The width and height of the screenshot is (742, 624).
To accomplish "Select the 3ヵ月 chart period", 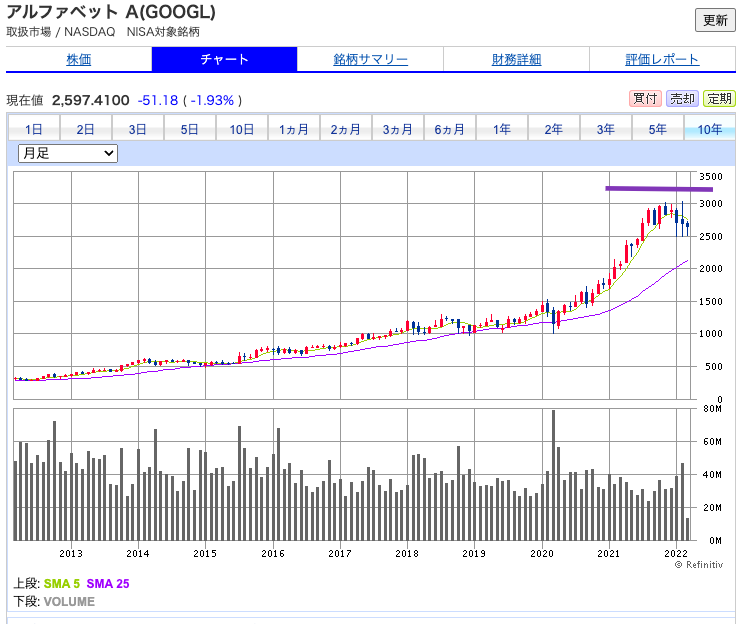I will 398,129.
